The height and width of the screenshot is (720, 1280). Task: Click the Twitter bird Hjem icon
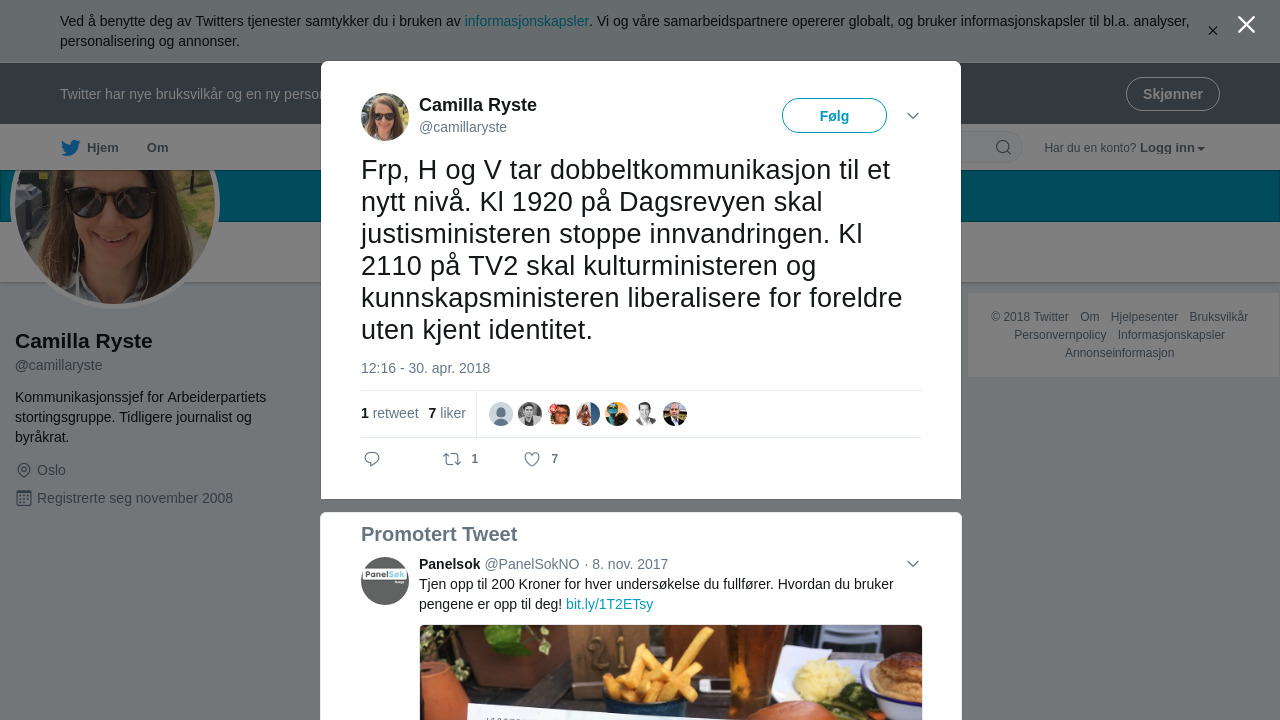point(70,148)
